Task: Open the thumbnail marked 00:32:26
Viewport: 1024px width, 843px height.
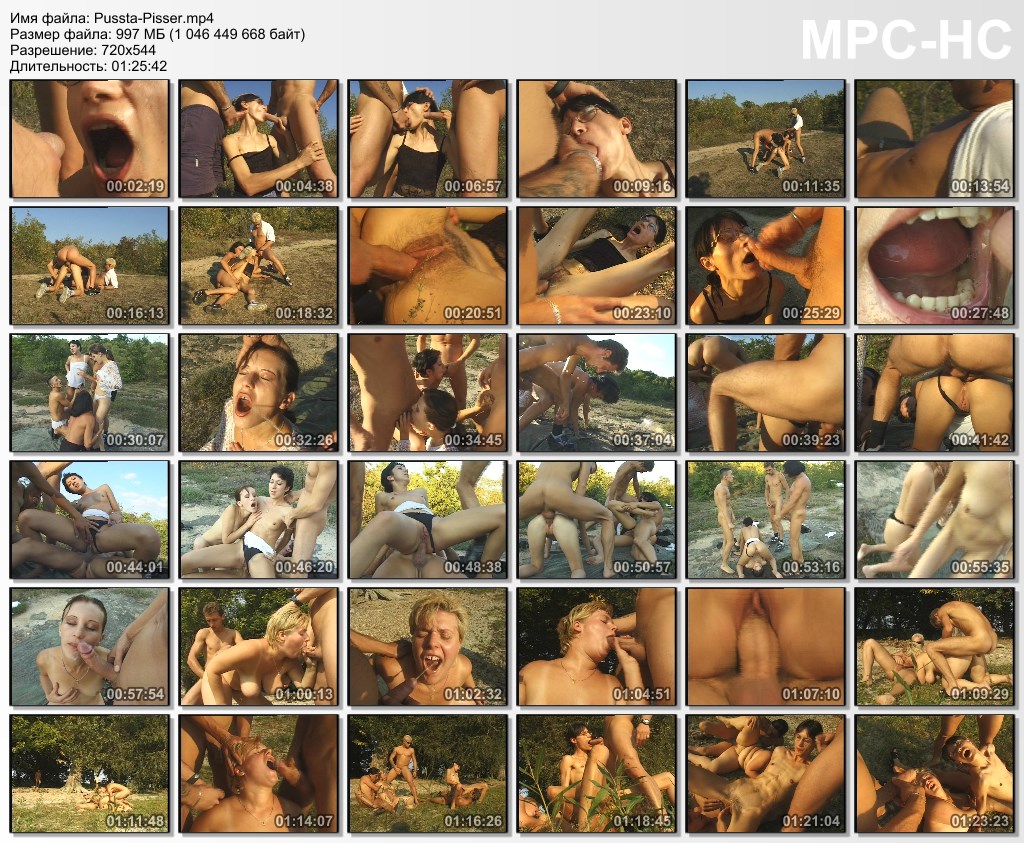Action: [x=259, y=392]
